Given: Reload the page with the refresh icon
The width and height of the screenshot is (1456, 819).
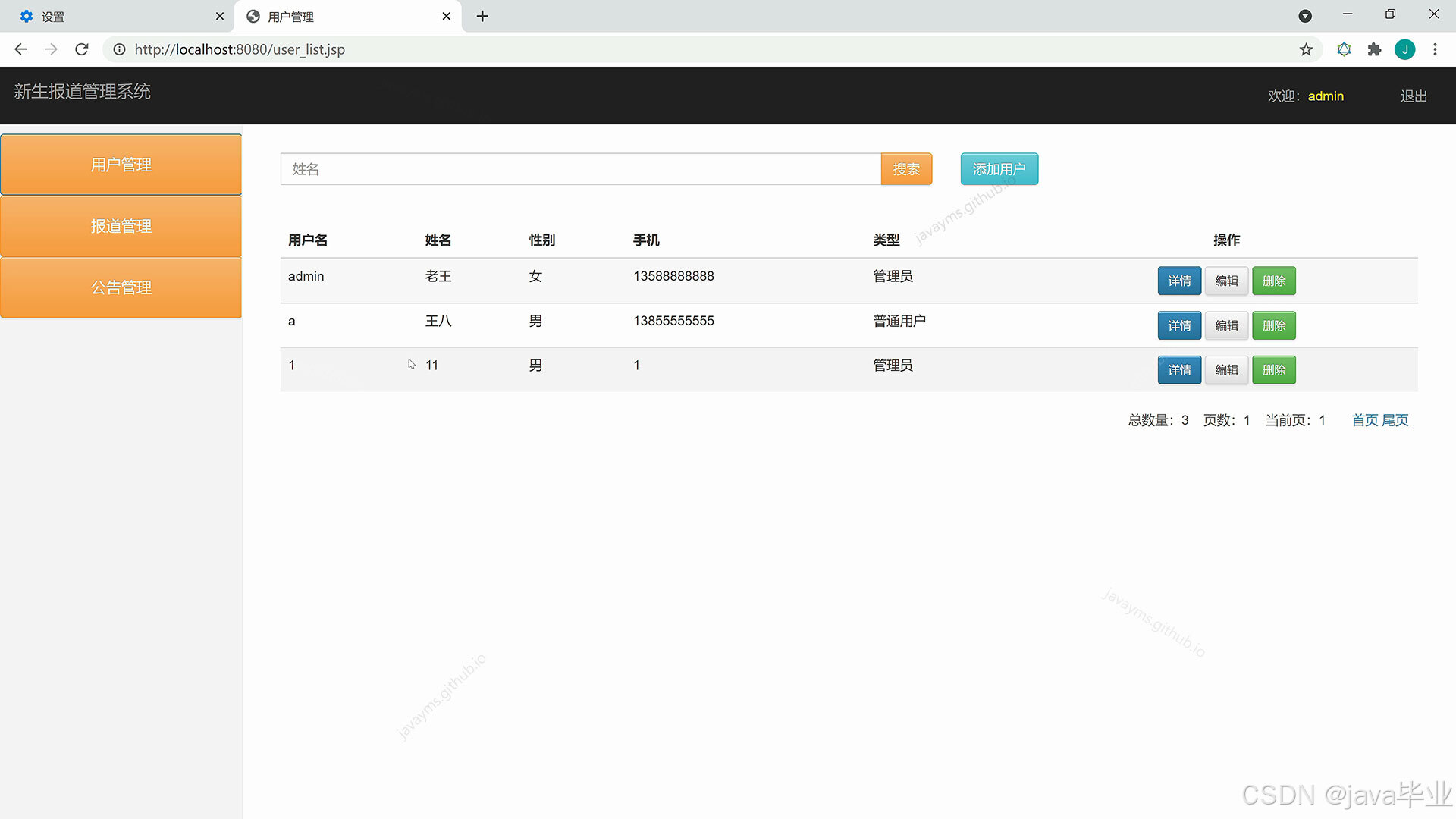Looking at the screenshot, I should coord(82,49).
